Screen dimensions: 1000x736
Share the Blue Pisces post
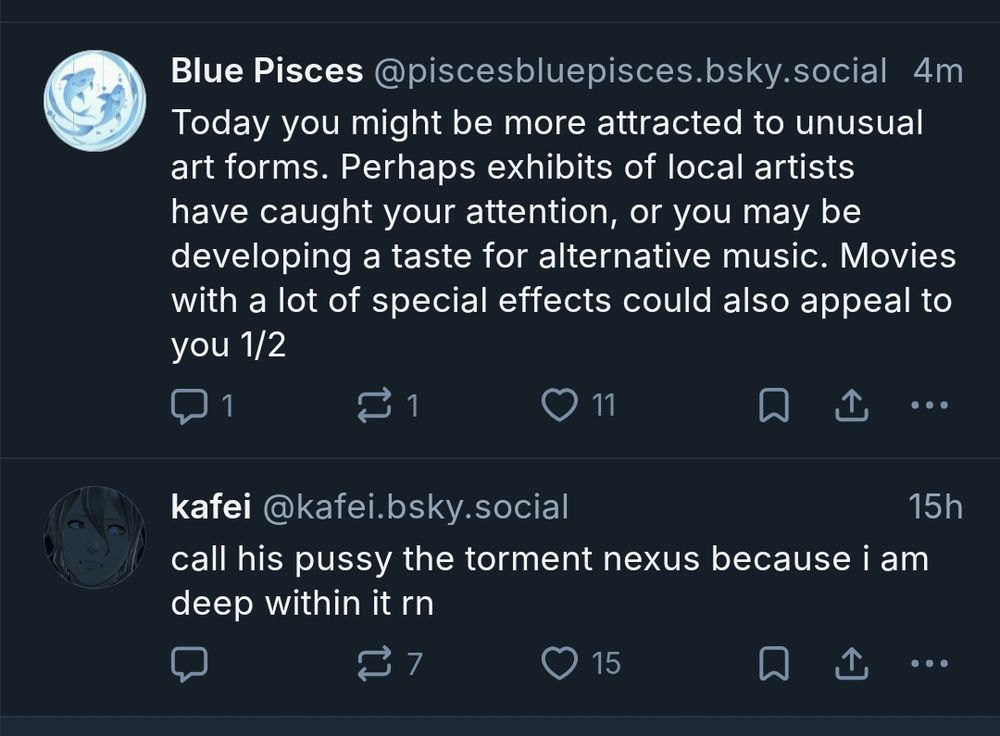(x=848, y=405)
